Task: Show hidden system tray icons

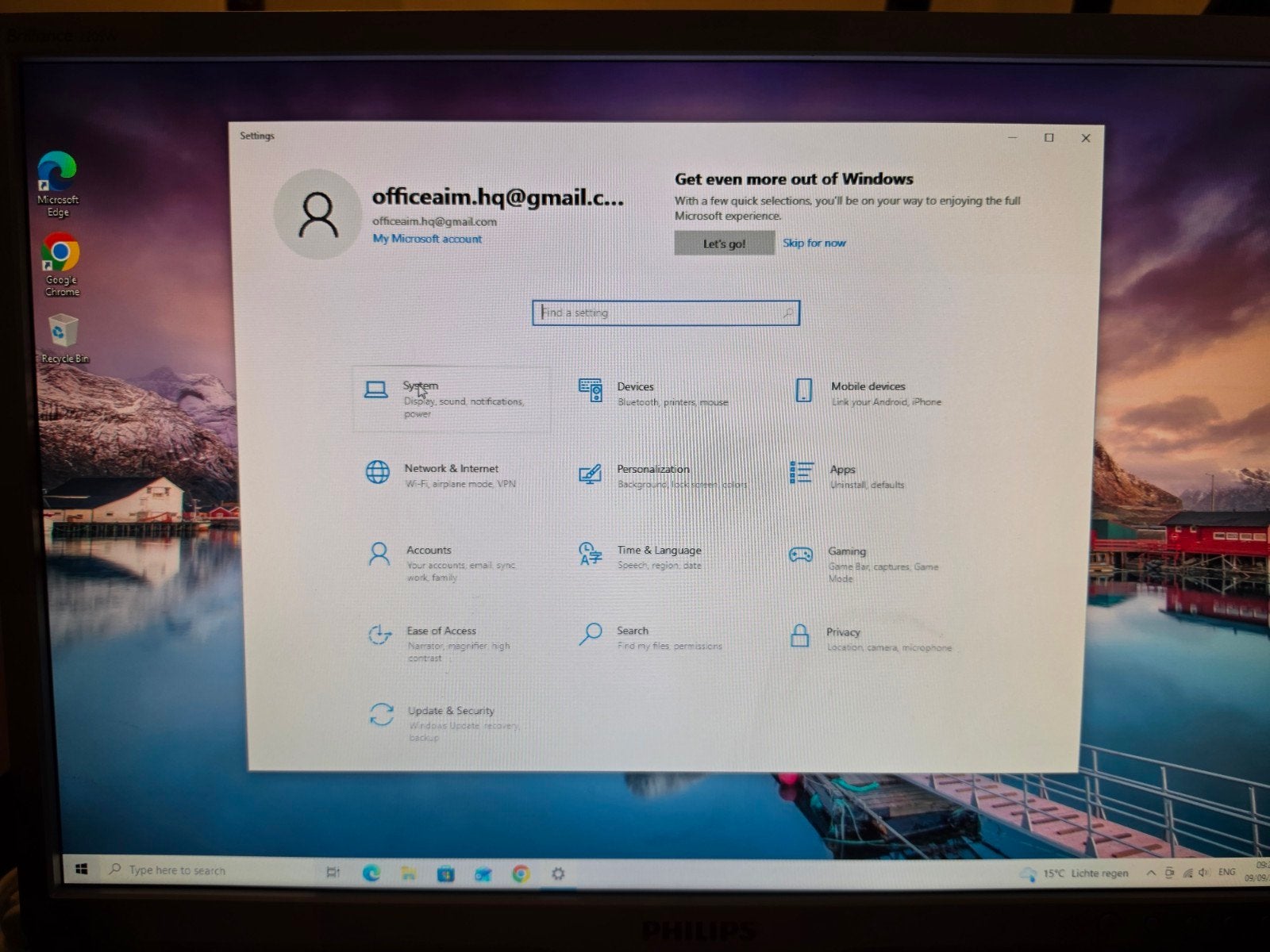Action: pyautogui.click(x=1150, y=873)
